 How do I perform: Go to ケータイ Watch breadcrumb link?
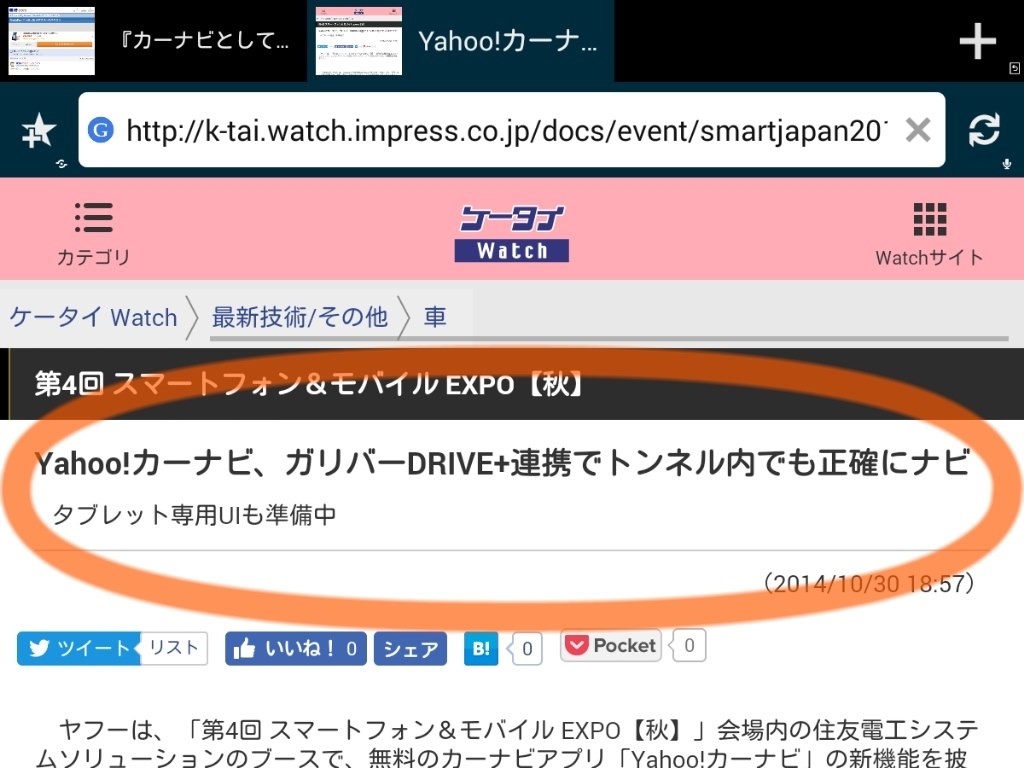(x=93, y=317)
